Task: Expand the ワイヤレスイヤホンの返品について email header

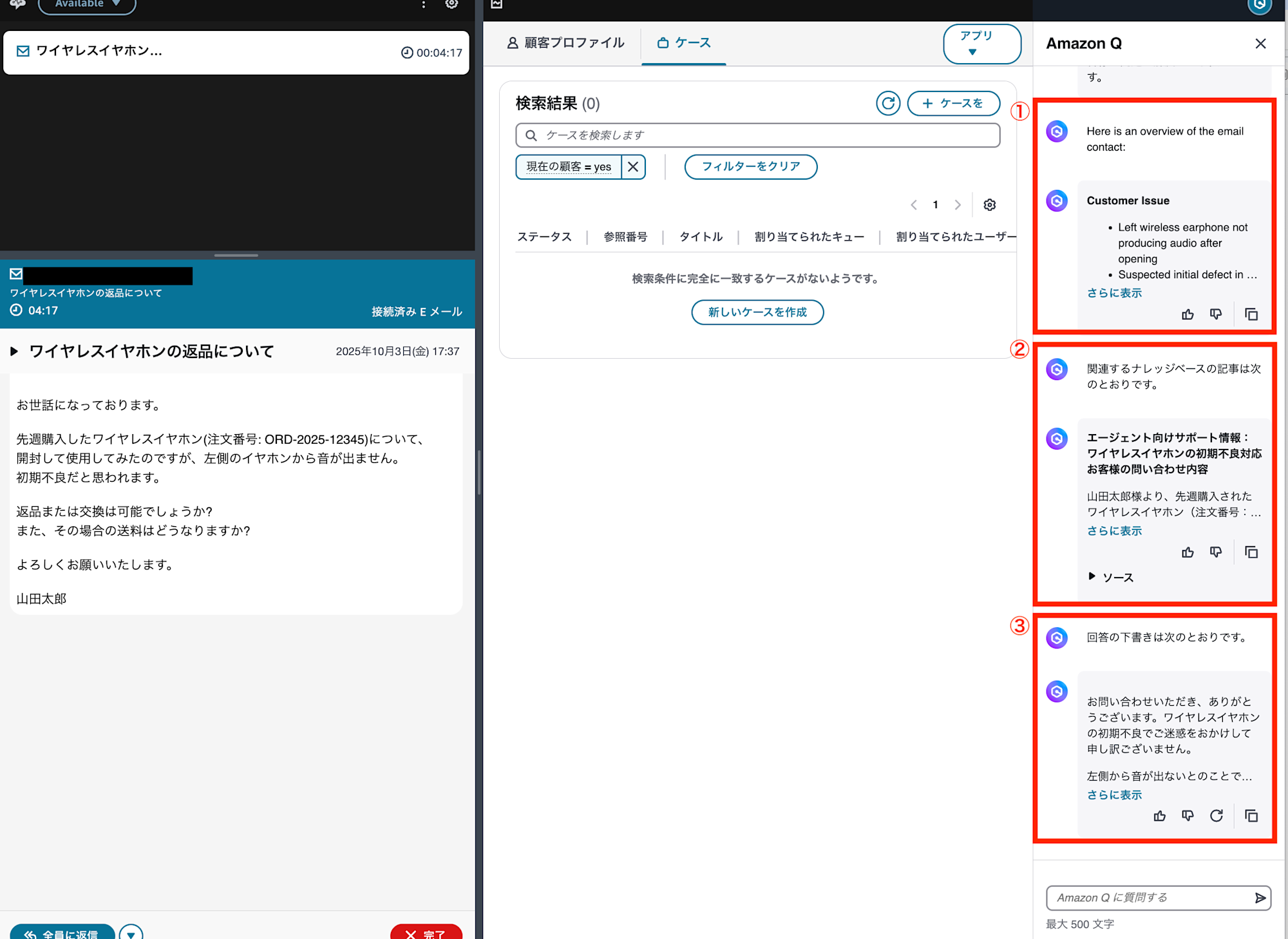Action: (14, 351)
